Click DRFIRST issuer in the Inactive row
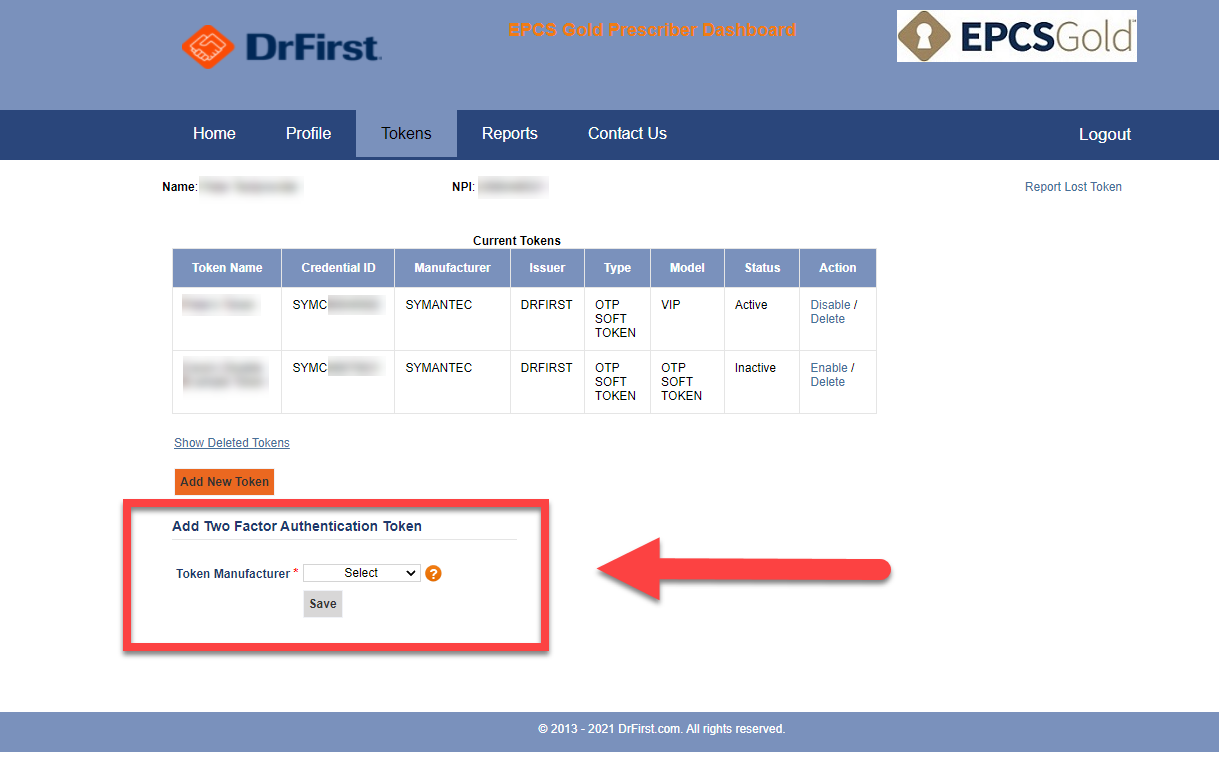 pos(547,368)
